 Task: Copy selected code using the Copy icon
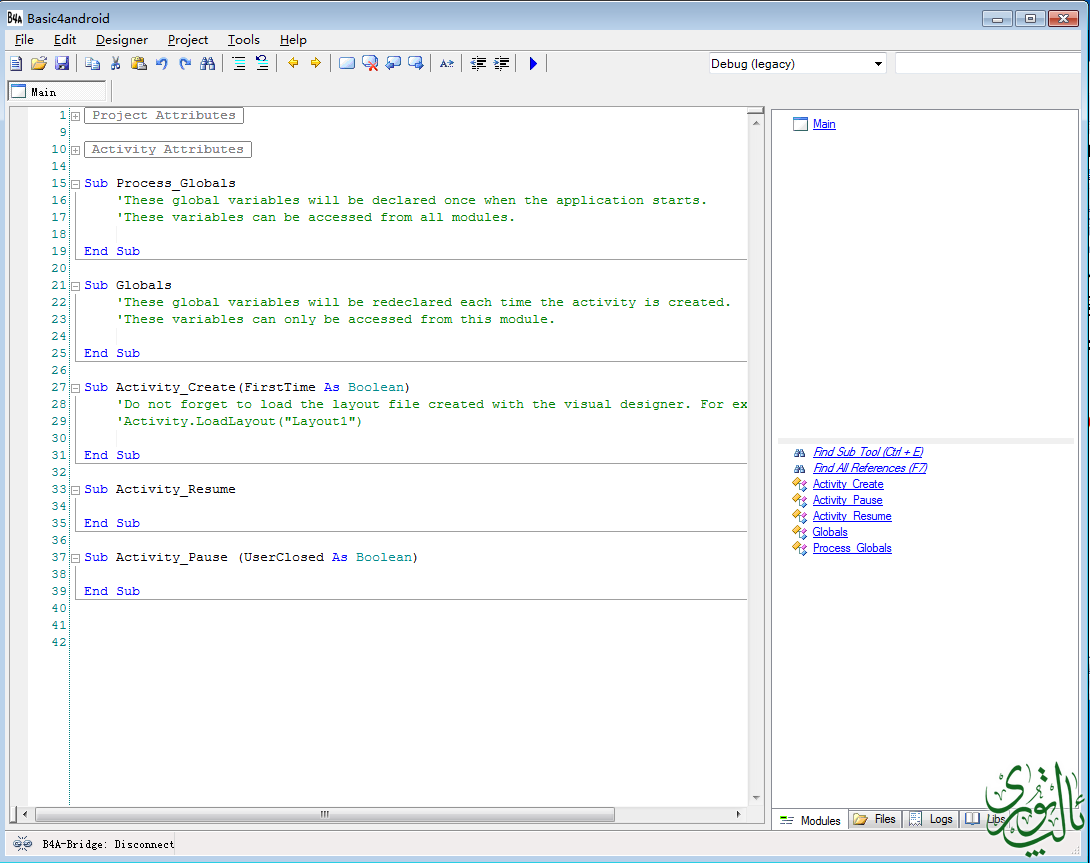pyautogui.click(x=92, y=63)
